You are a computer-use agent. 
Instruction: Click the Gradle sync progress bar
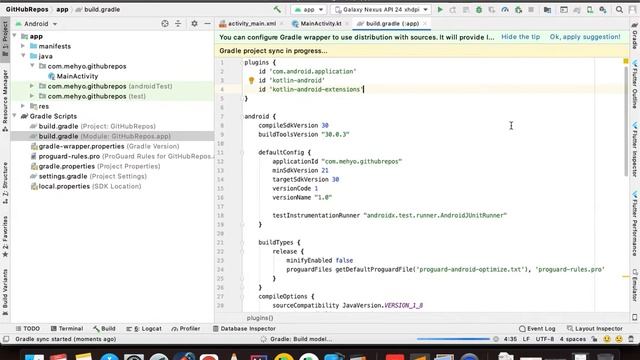click(453, 339)
